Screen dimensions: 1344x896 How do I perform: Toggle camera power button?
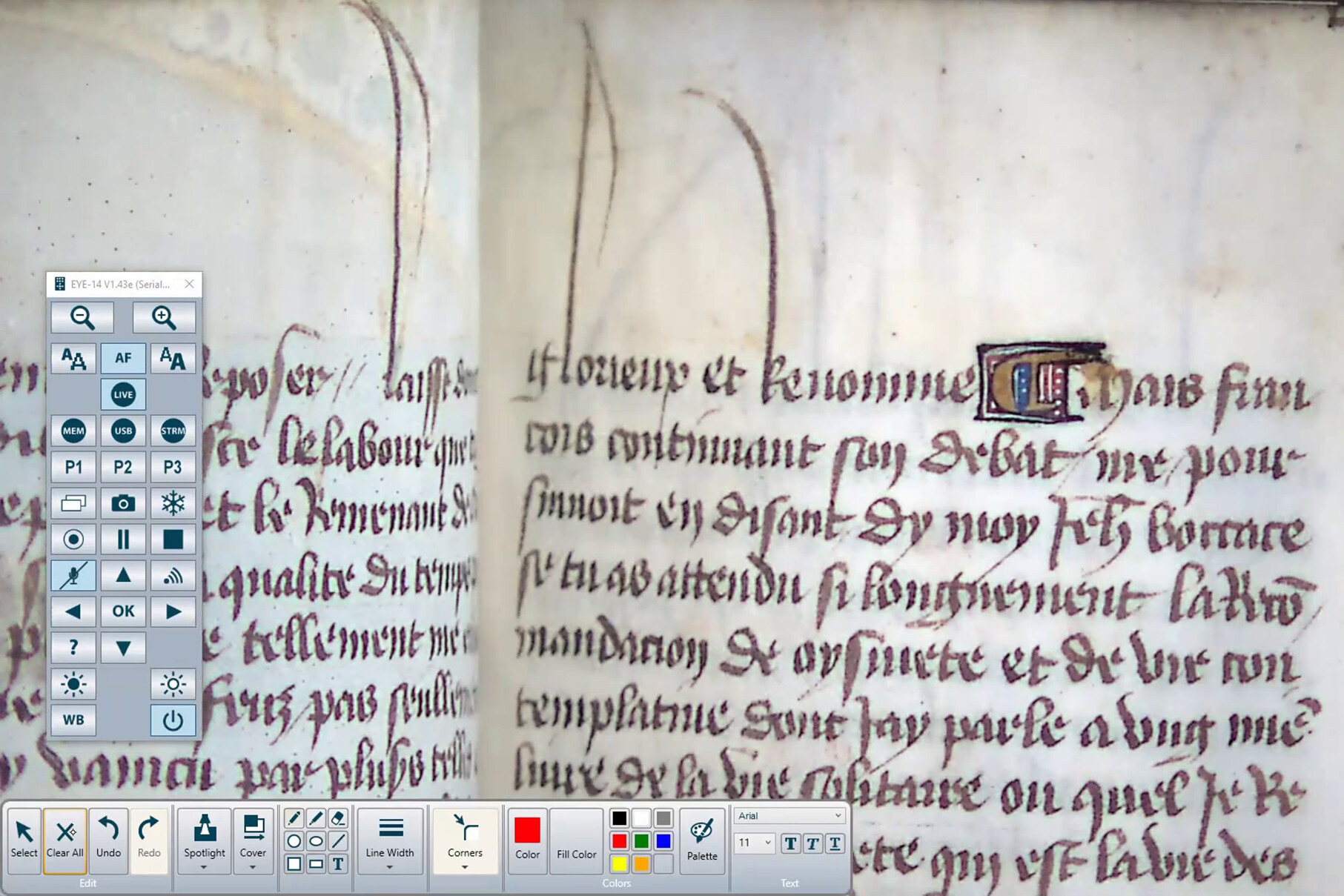[173, 720]
